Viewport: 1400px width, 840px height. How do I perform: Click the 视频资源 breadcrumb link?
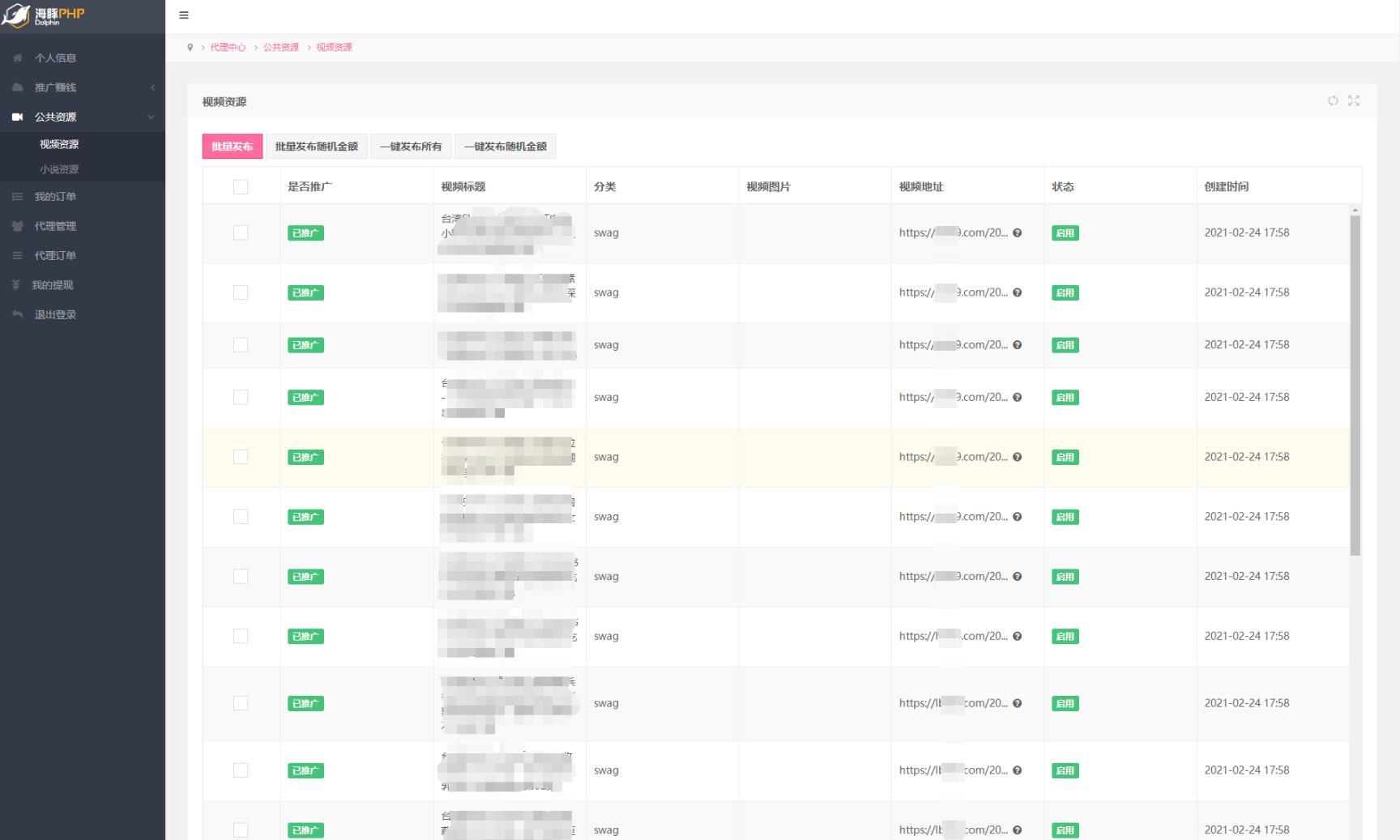[x=334, y=48]
